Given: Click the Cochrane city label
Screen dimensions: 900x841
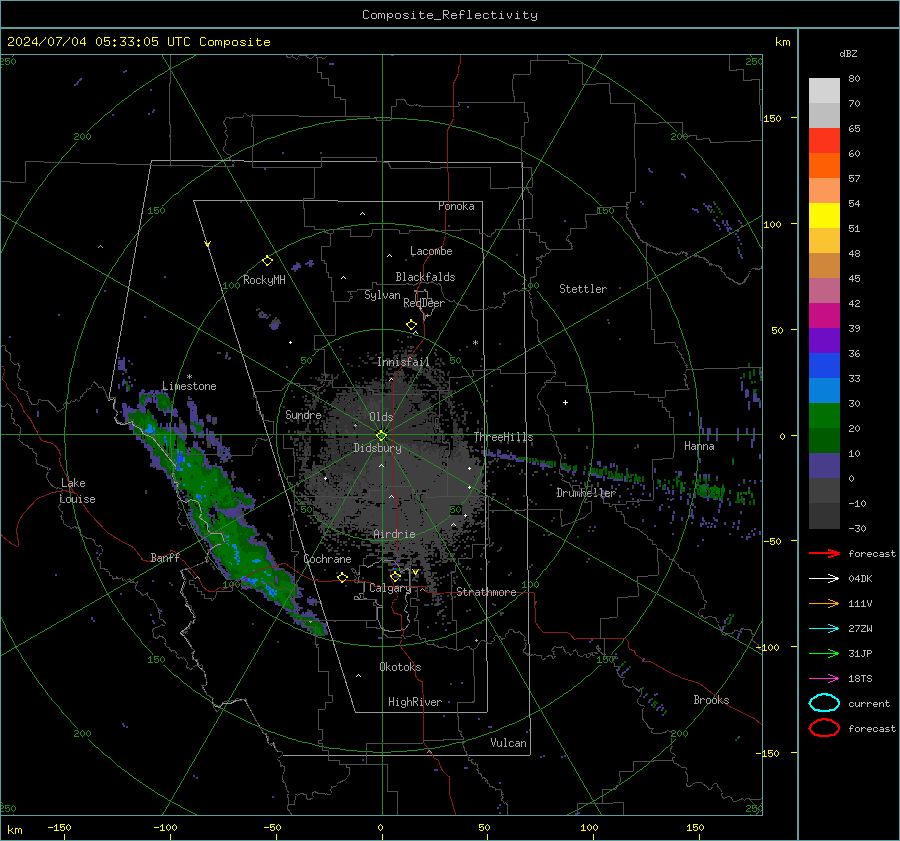Looking at the screenshot, I should [x=327, y=559].
